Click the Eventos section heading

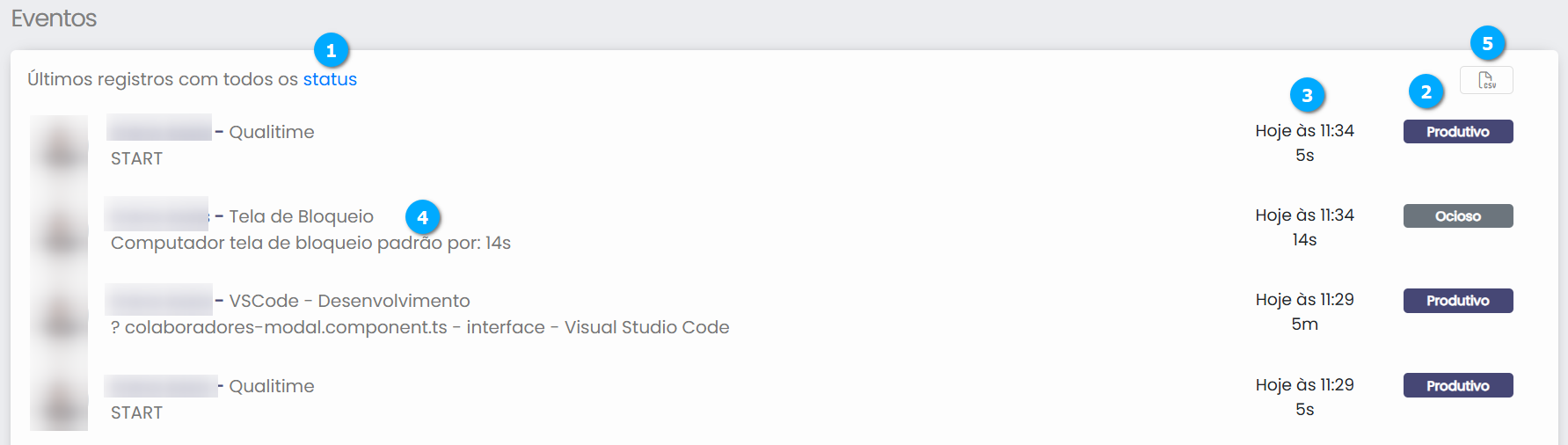pyautogui.click(x=54, y=18)
